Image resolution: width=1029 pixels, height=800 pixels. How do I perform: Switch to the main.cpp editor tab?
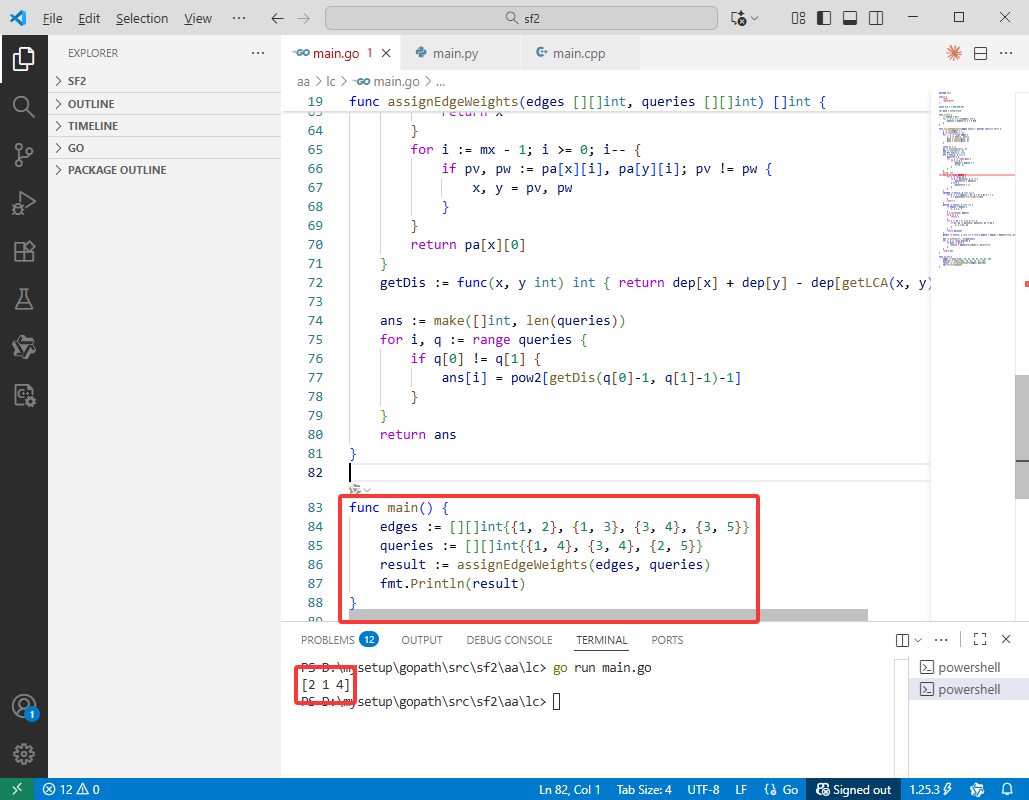pos(578,53)
